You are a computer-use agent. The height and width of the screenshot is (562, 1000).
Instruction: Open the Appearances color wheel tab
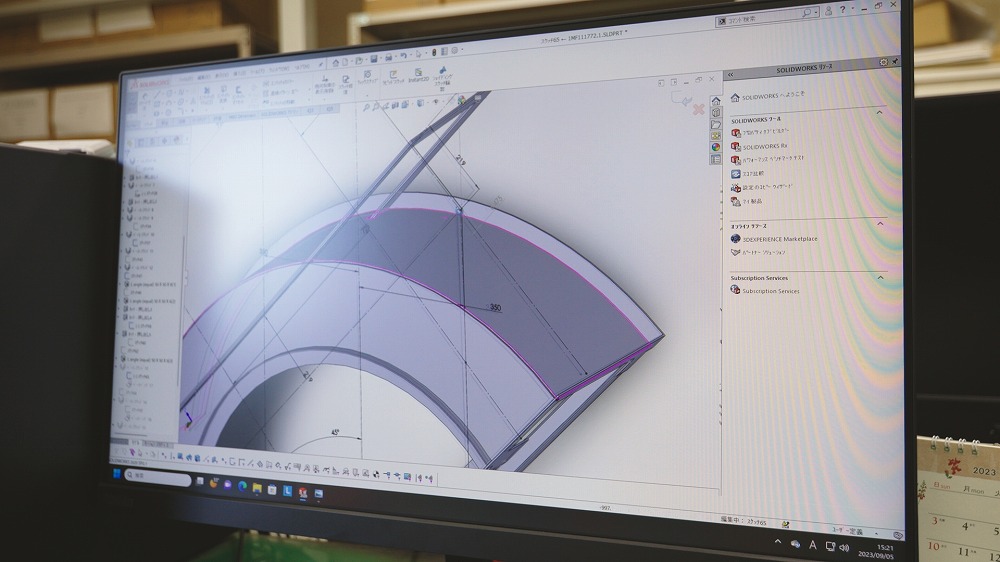tap(716, 147)
